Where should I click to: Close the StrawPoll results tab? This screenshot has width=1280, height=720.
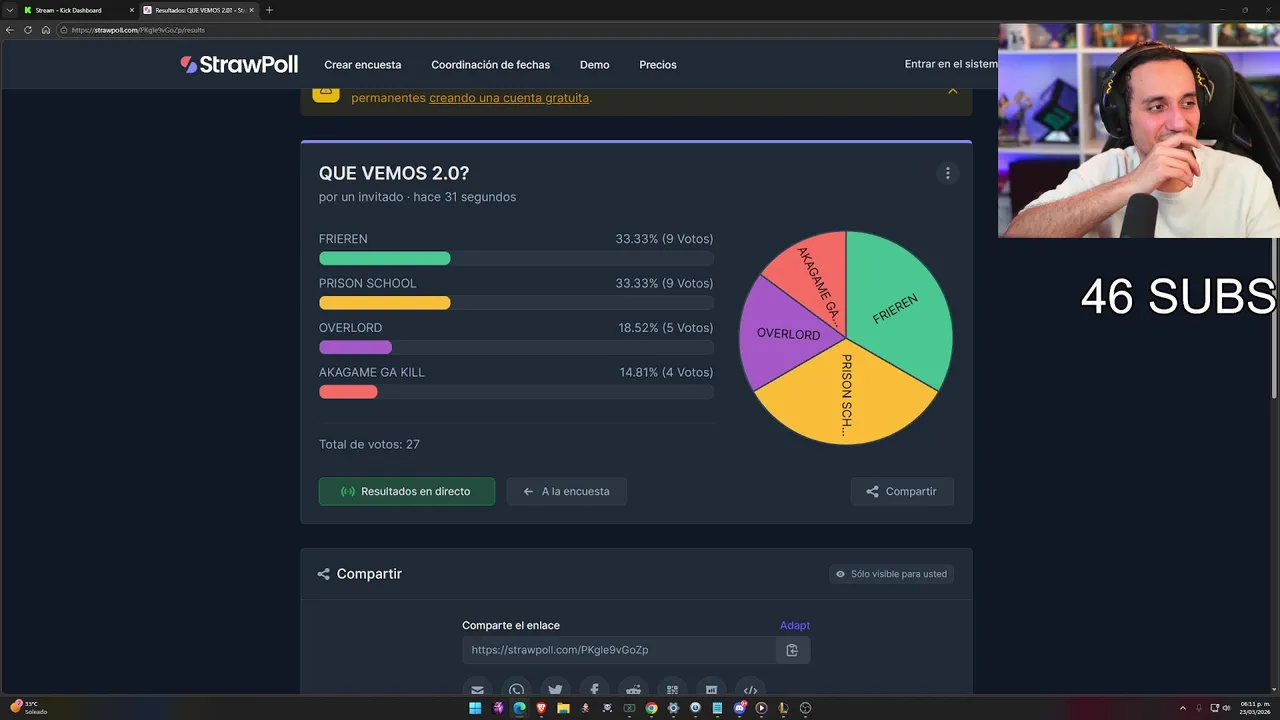click(251, 10)
